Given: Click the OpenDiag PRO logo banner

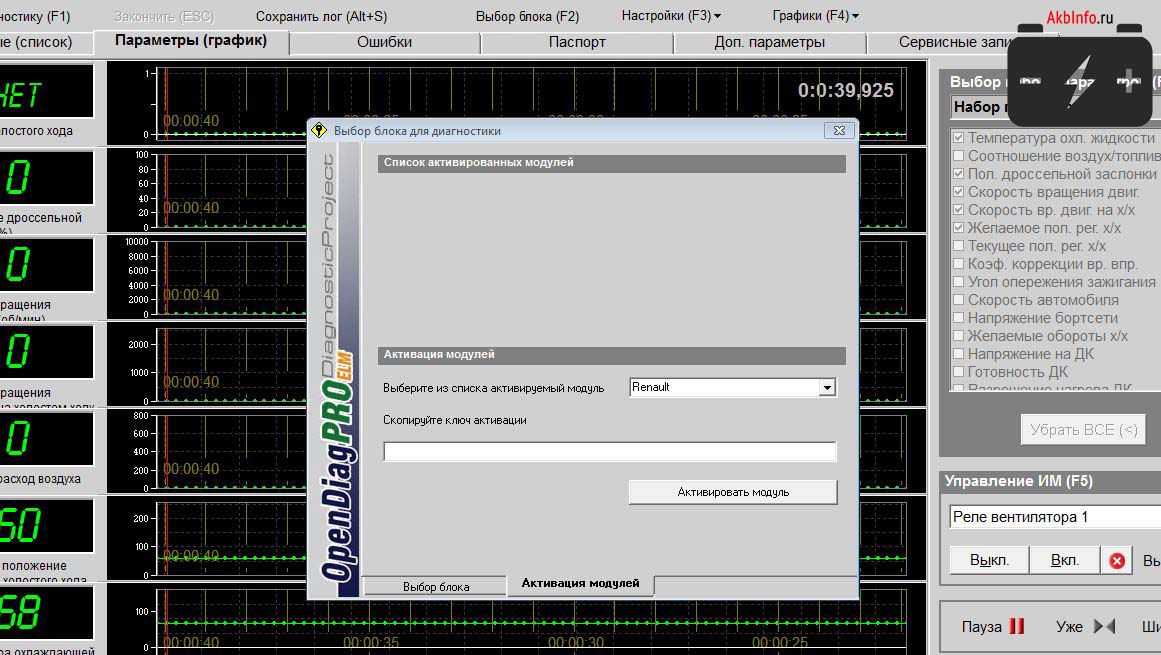Looking at the screenshot, I should tap(337, 370).
